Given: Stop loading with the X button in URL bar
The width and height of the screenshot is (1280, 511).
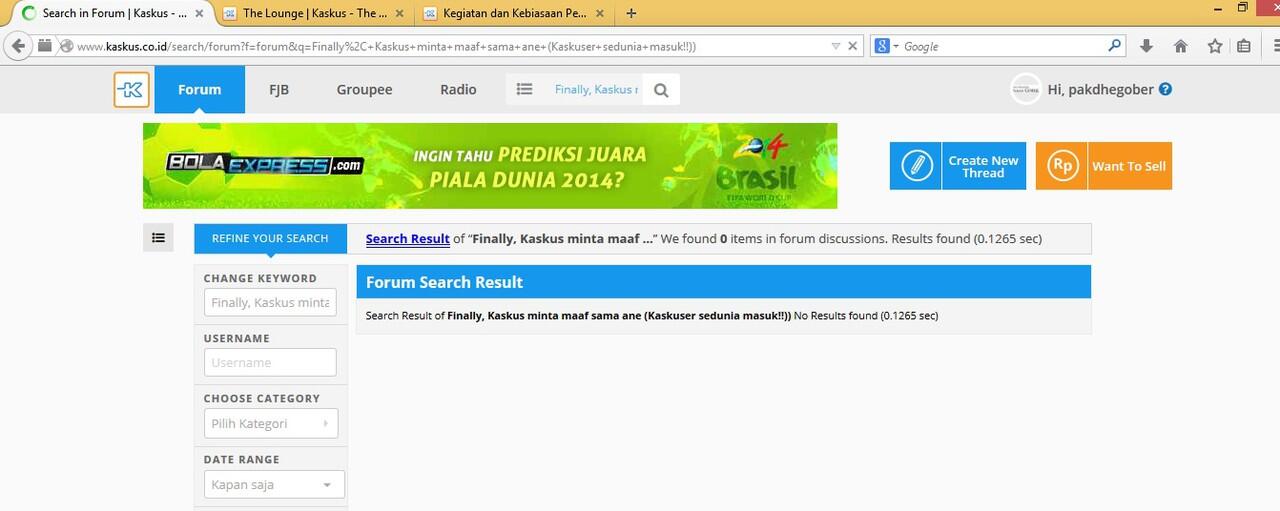Looking at the screenshot, I should point(853,46).
